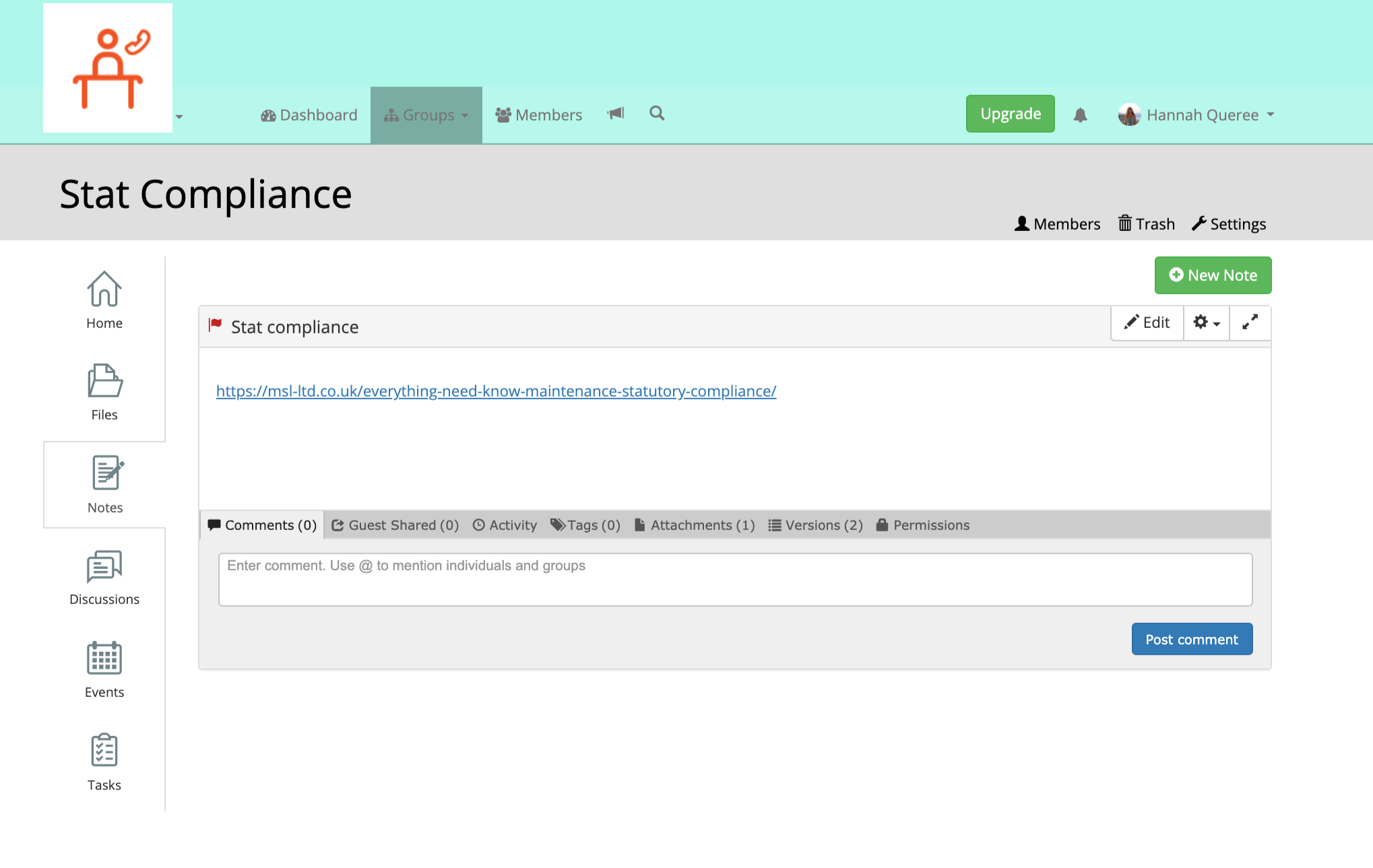Click the organization logo with desk icon
The height and width of the screenshot is (868, 1373).
(x=108, y=67)
